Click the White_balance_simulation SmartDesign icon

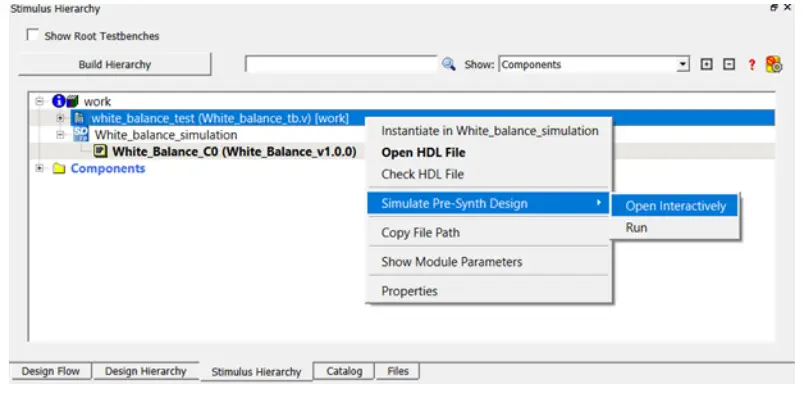coord(80,135)
